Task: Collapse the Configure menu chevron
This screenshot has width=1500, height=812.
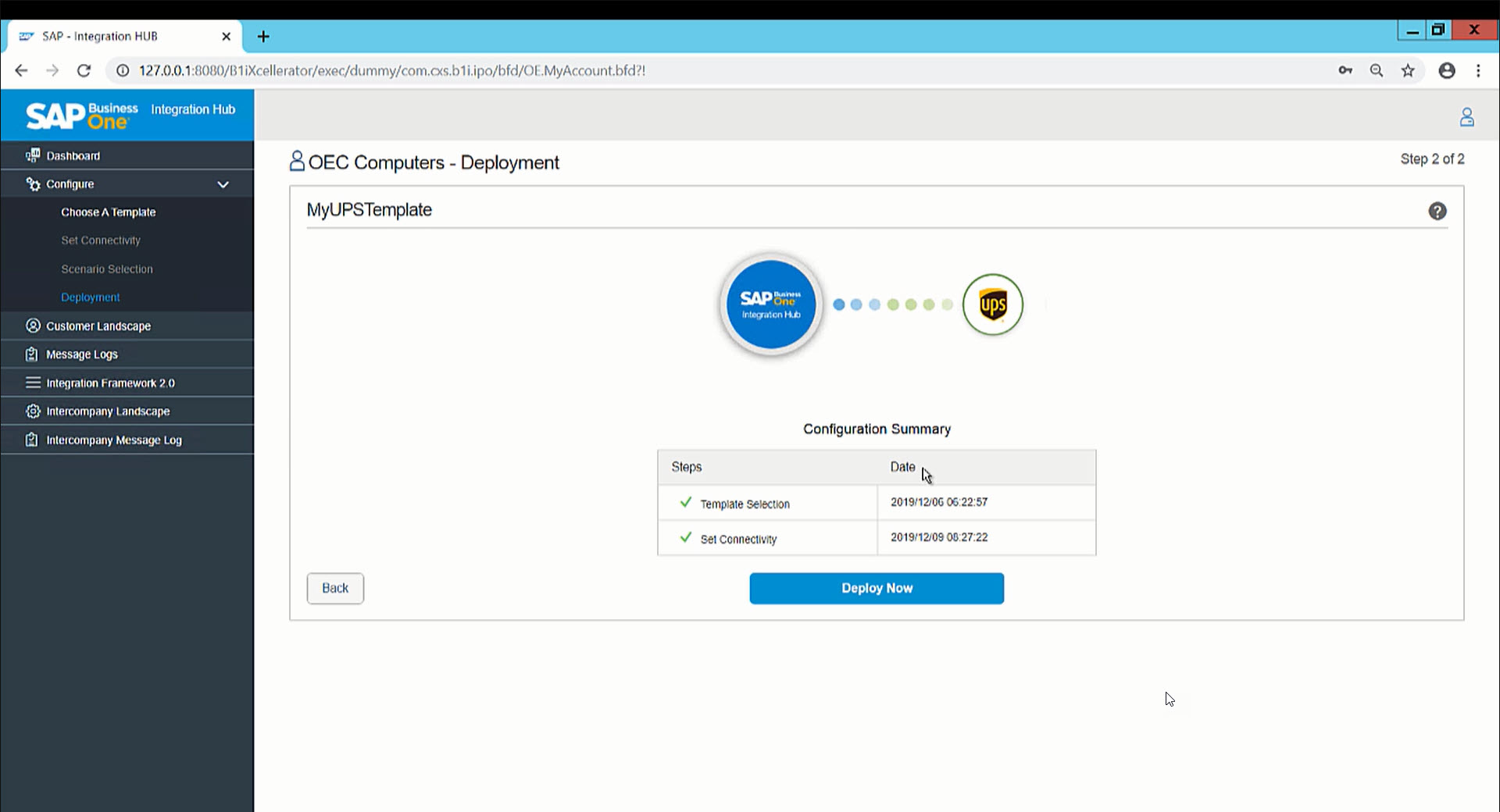Action: [223, 184]
